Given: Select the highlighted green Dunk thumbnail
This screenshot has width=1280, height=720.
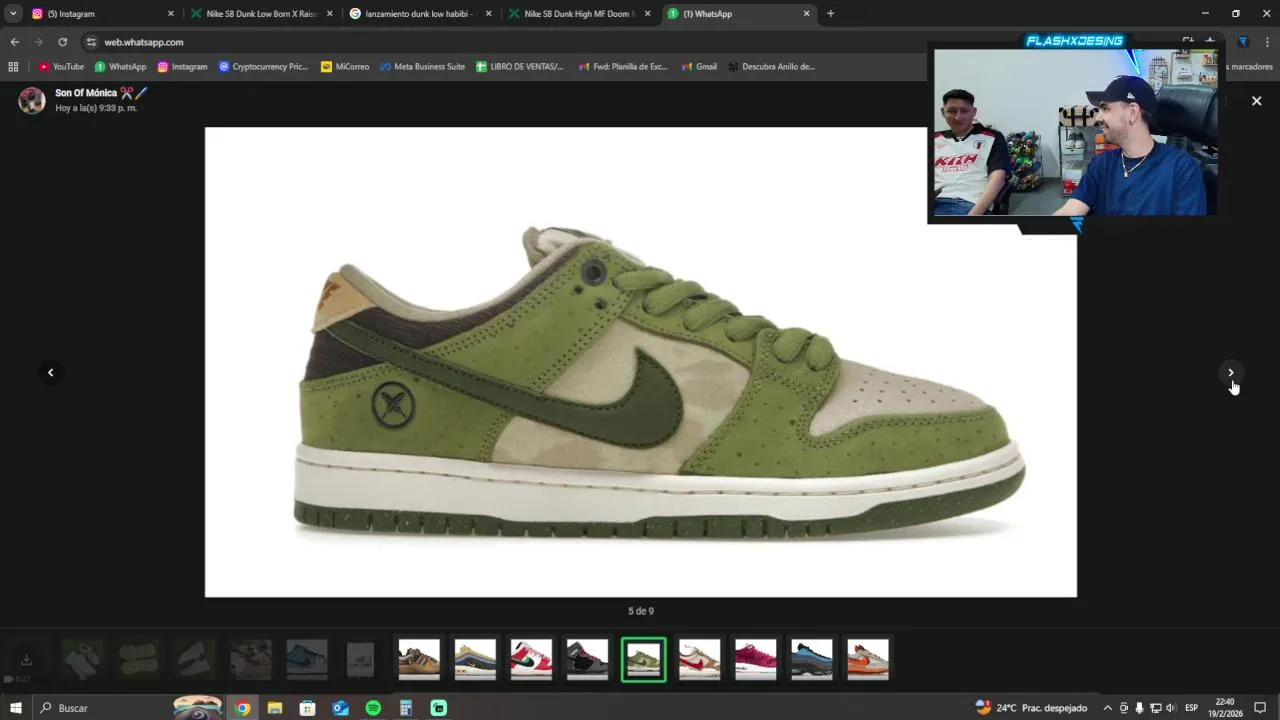Looking at the screenshot, I should (x=643, y=660).
